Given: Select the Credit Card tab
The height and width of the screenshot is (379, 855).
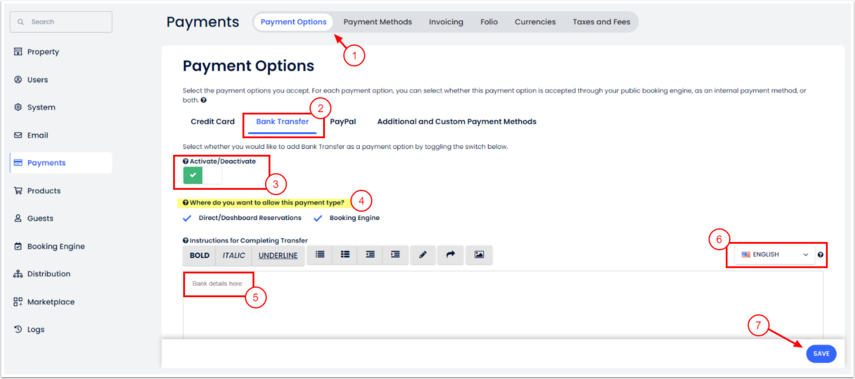Looking at the screenshot, I should (x=213, y=122).
